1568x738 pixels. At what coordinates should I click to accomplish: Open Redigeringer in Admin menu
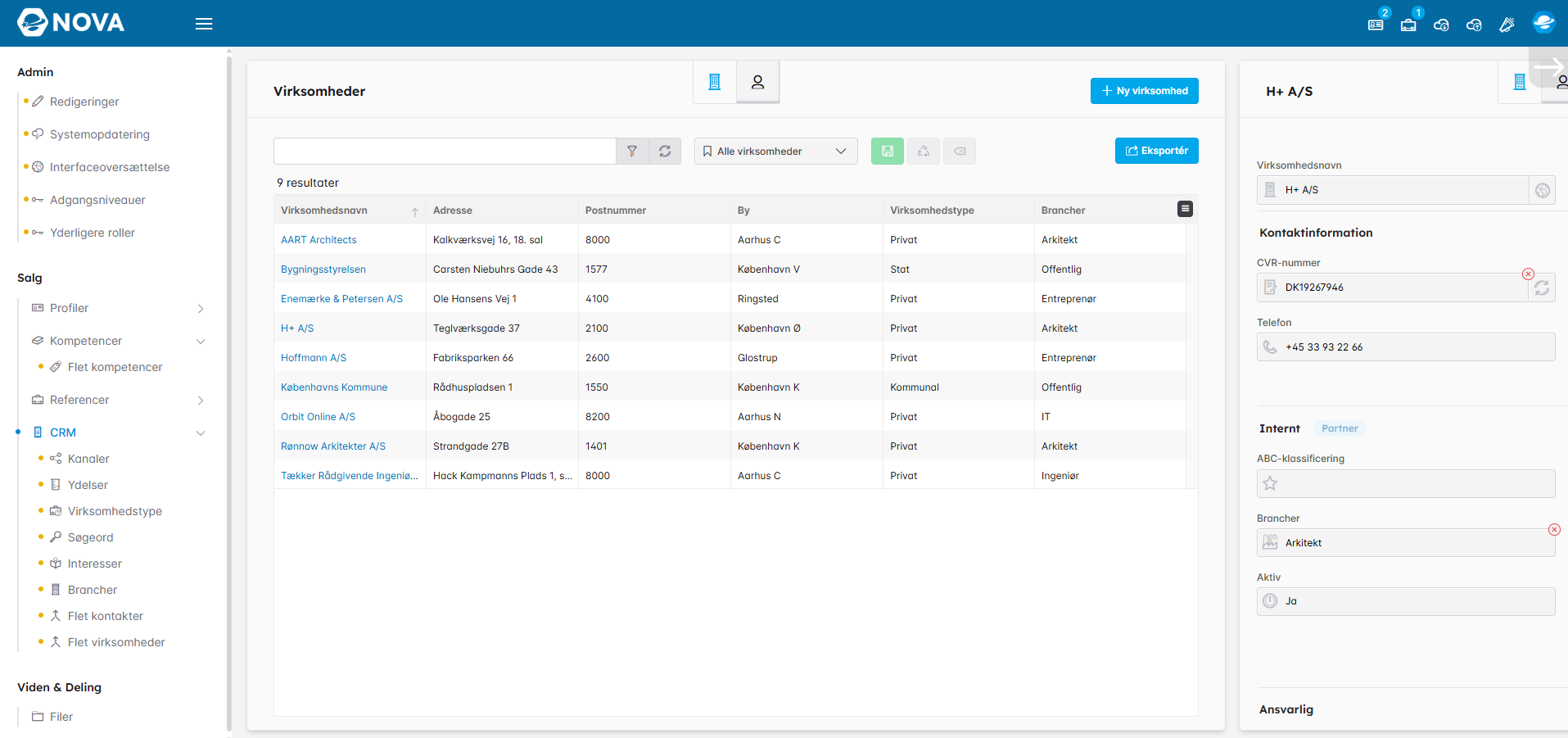pos(84,102)
